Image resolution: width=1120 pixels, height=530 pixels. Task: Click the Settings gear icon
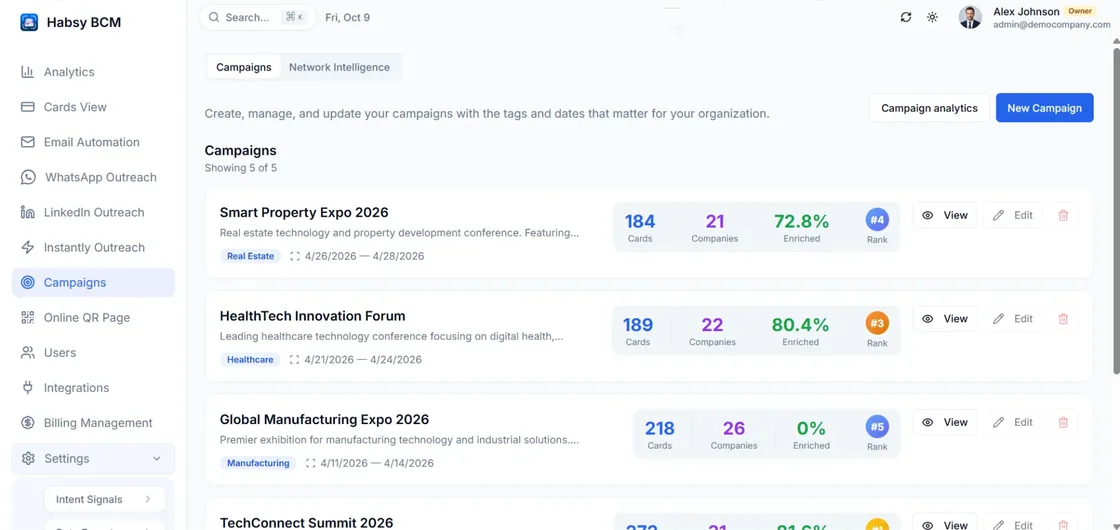[x=29, y=458]
